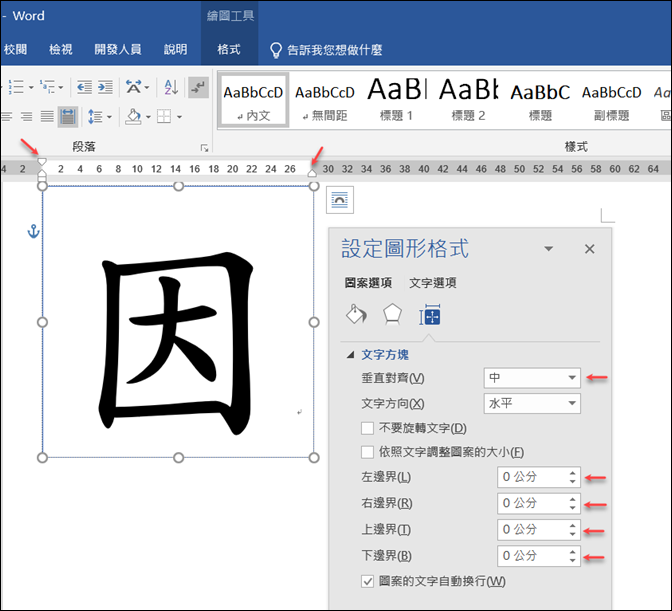This screenshot has height=611, width=672.
Task: Click the Sort A-Z icon
Action: tap(171, 87)
